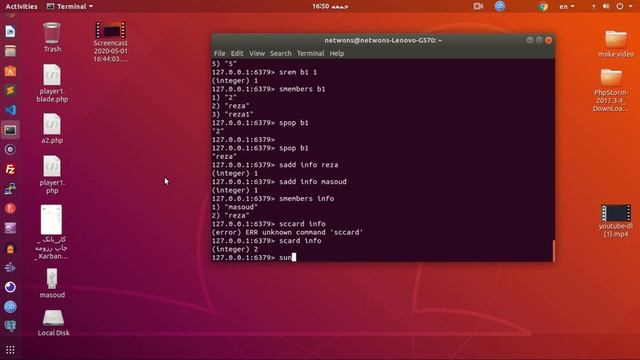The height and width of the screenshot is (360, 640).
Task: Select the PhpStorm-2017.3.4 download folder
Action: pos(611,90)
